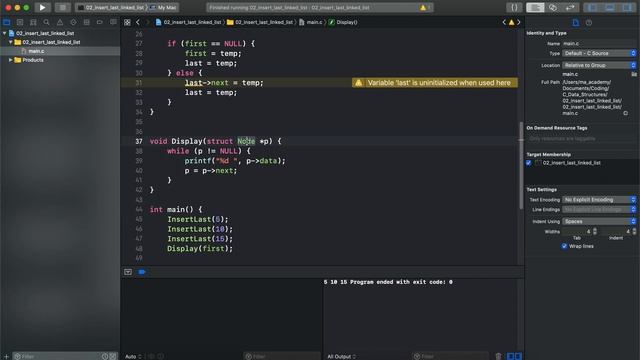Toggle the Variables view pane
Viewport: 640px width, 360px height.
coord(510,356)
